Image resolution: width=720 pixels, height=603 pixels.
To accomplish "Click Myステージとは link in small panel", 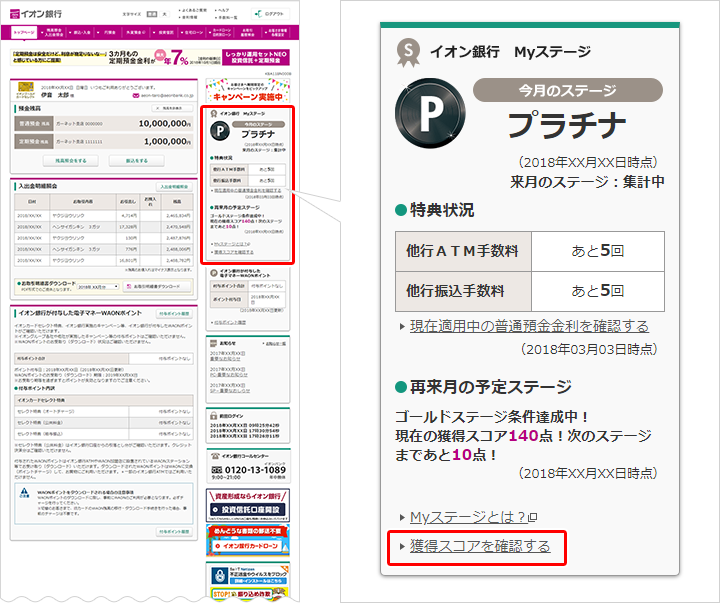I will click(231, 244).
